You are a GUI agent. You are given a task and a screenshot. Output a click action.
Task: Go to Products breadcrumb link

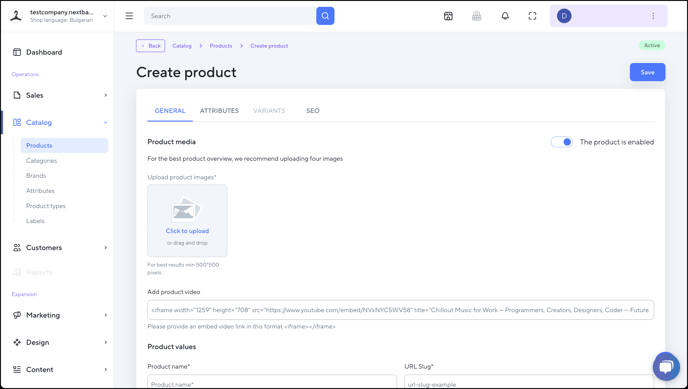[221, 46]
